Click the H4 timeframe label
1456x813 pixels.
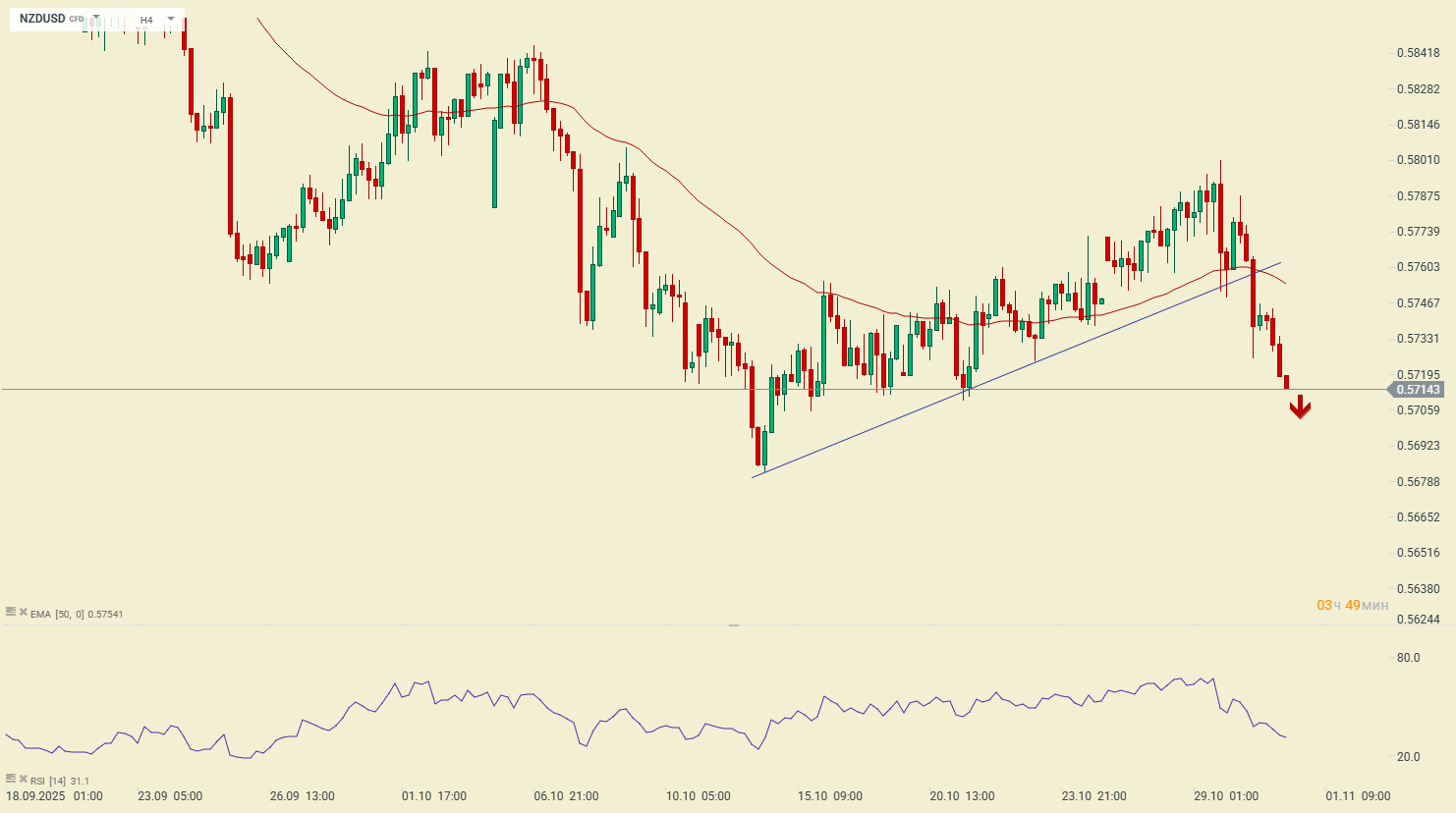tap(146, 20)
